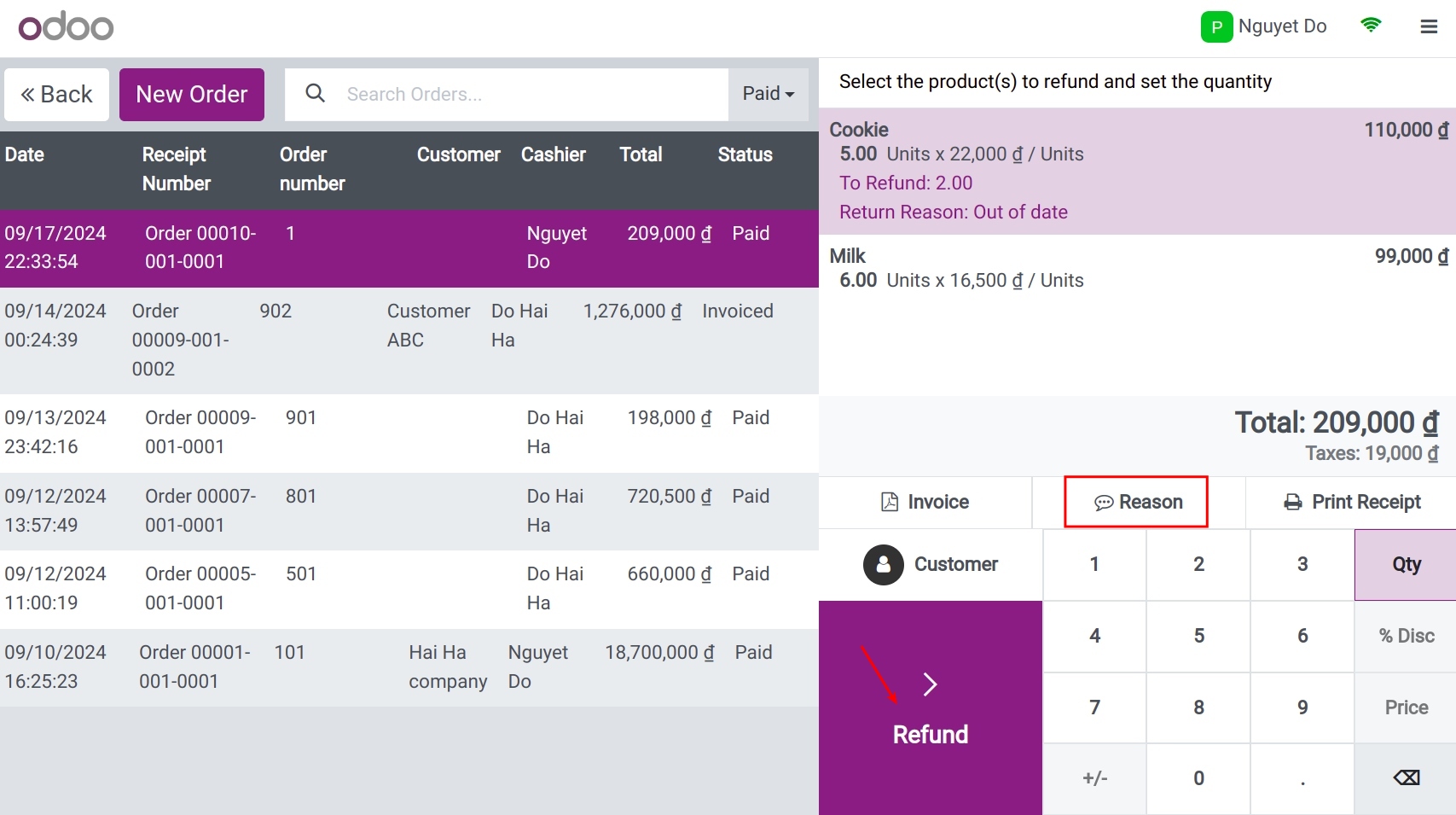
Task: Select the Cookie order line
Action: [x=1137, y=171]
